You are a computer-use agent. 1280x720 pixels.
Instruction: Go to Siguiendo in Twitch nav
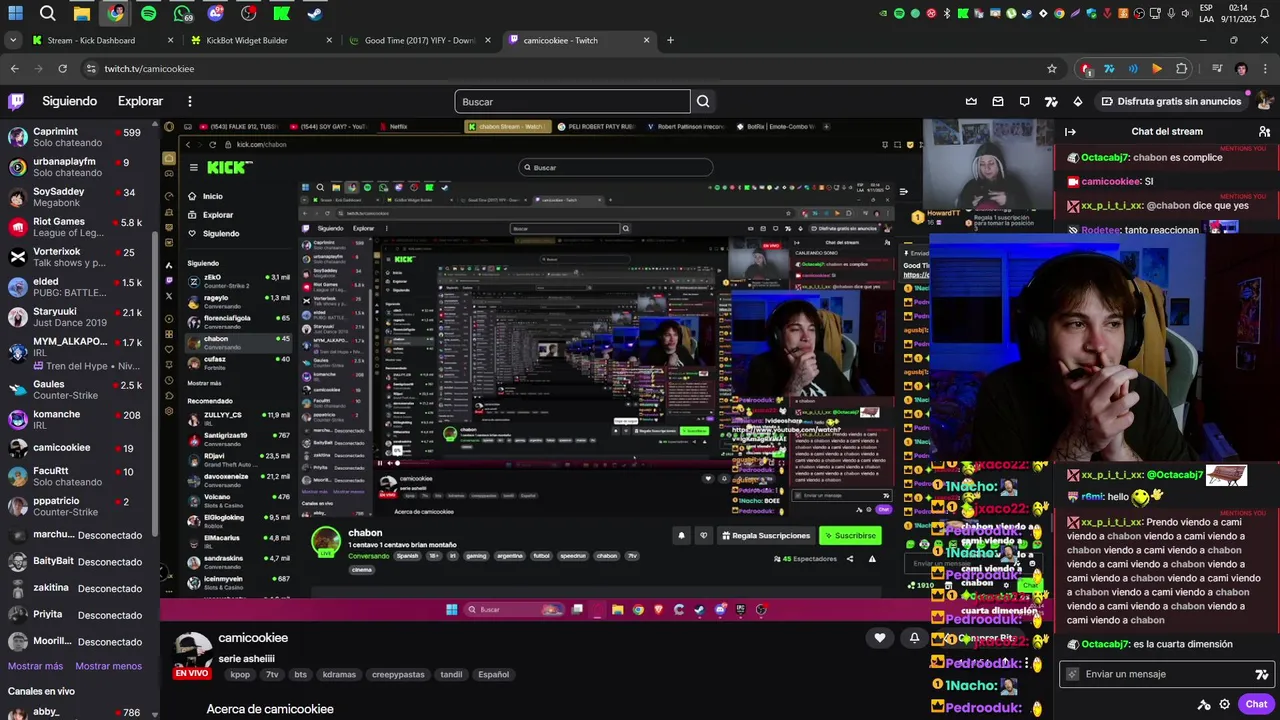[x=69, y=101]
